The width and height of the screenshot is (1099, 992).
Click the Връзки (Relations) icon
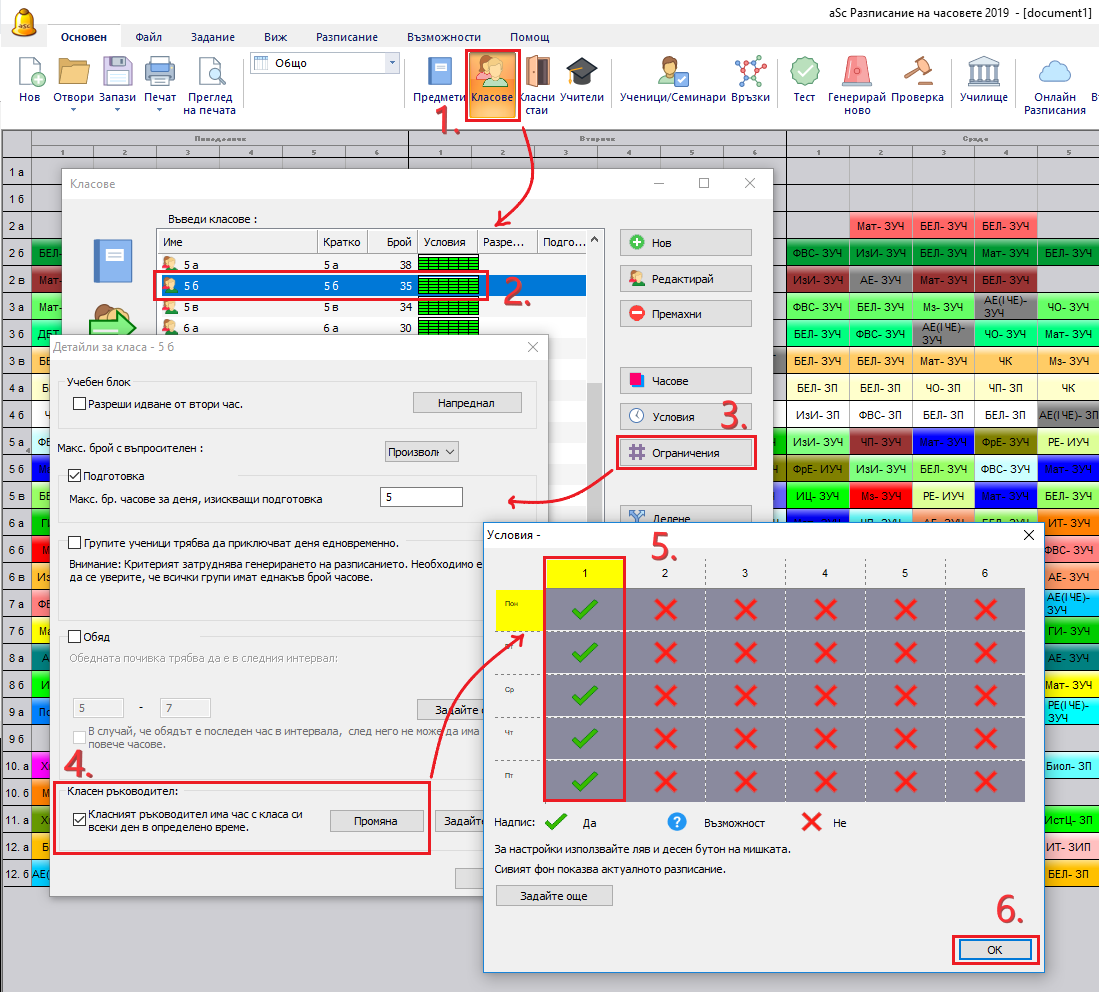[x=750, y=78]
